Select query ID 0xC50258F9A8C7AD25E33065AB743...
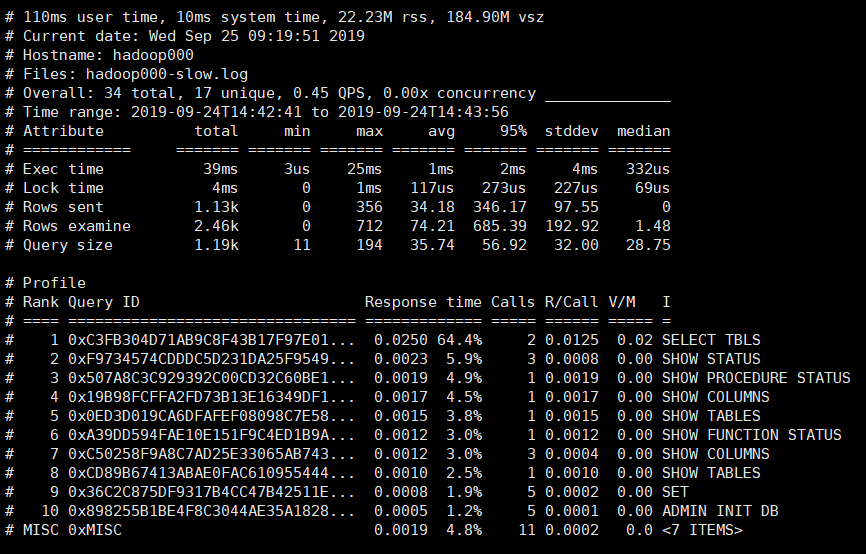This screenshot has height=554, width=866. tap(211, 454)
